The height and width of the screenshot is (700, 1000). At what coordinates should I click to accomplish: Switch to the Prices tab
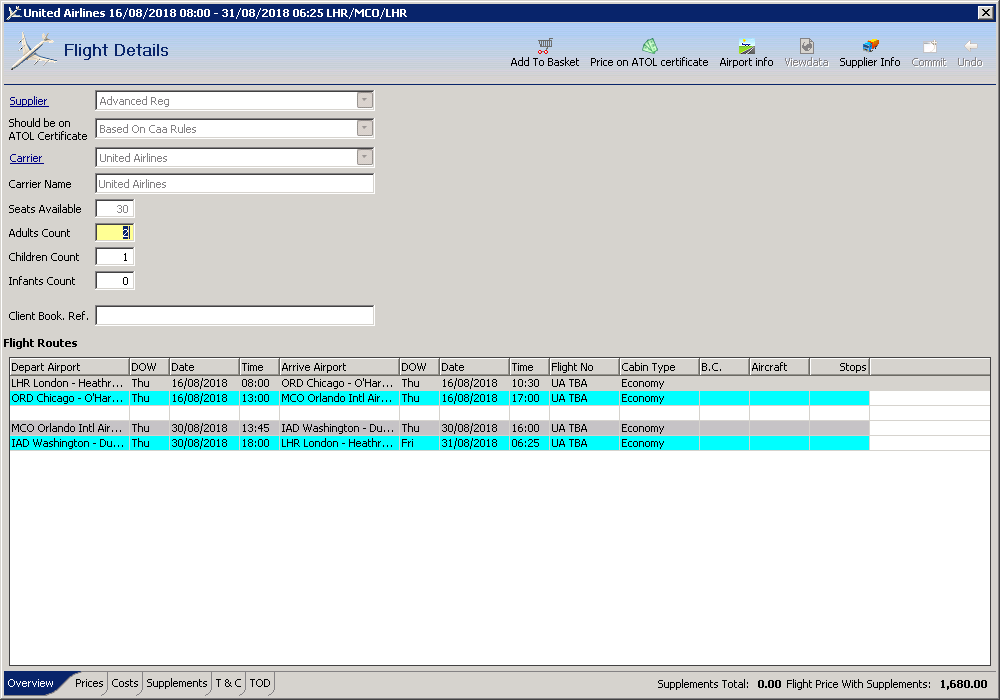tap(89, 683)
